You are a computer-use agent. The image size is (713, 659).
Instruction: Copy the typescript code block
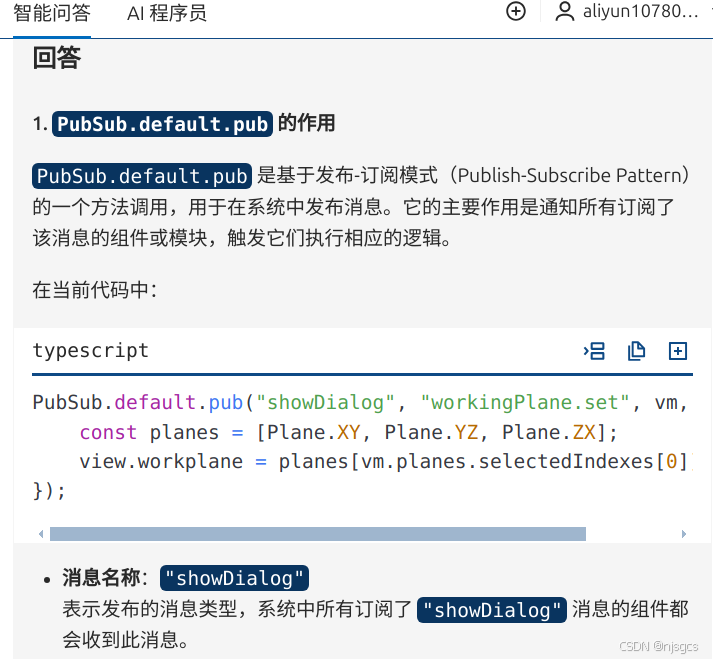(x=636, y=351)
